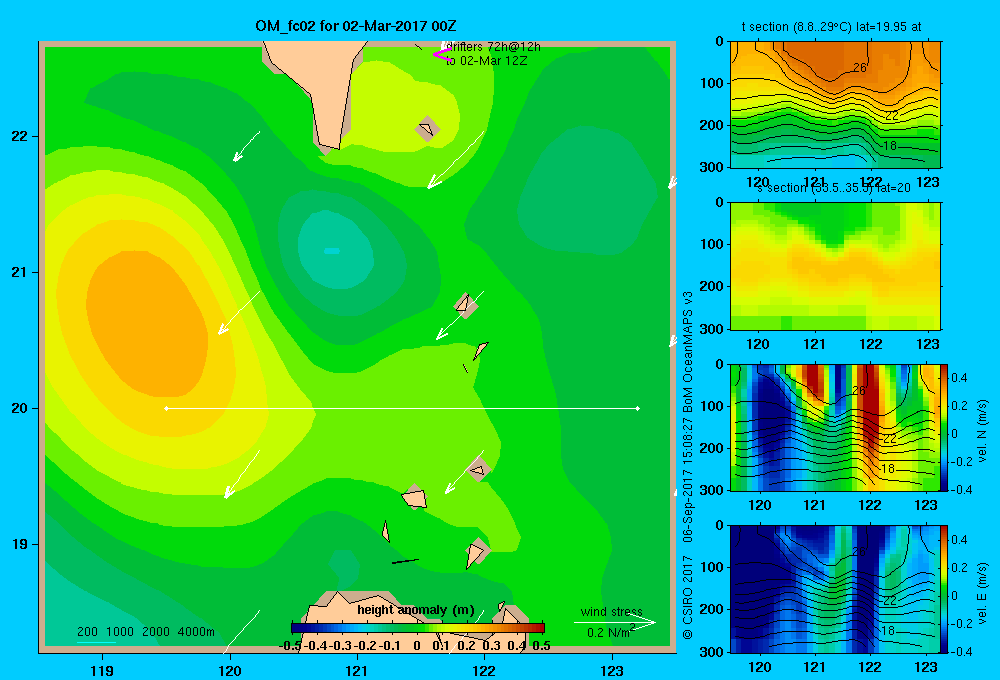Click the 0.5 tick at the height anomaly bar's end
1000x680 pixels.
pyautogui.click(x=541, y=646)
